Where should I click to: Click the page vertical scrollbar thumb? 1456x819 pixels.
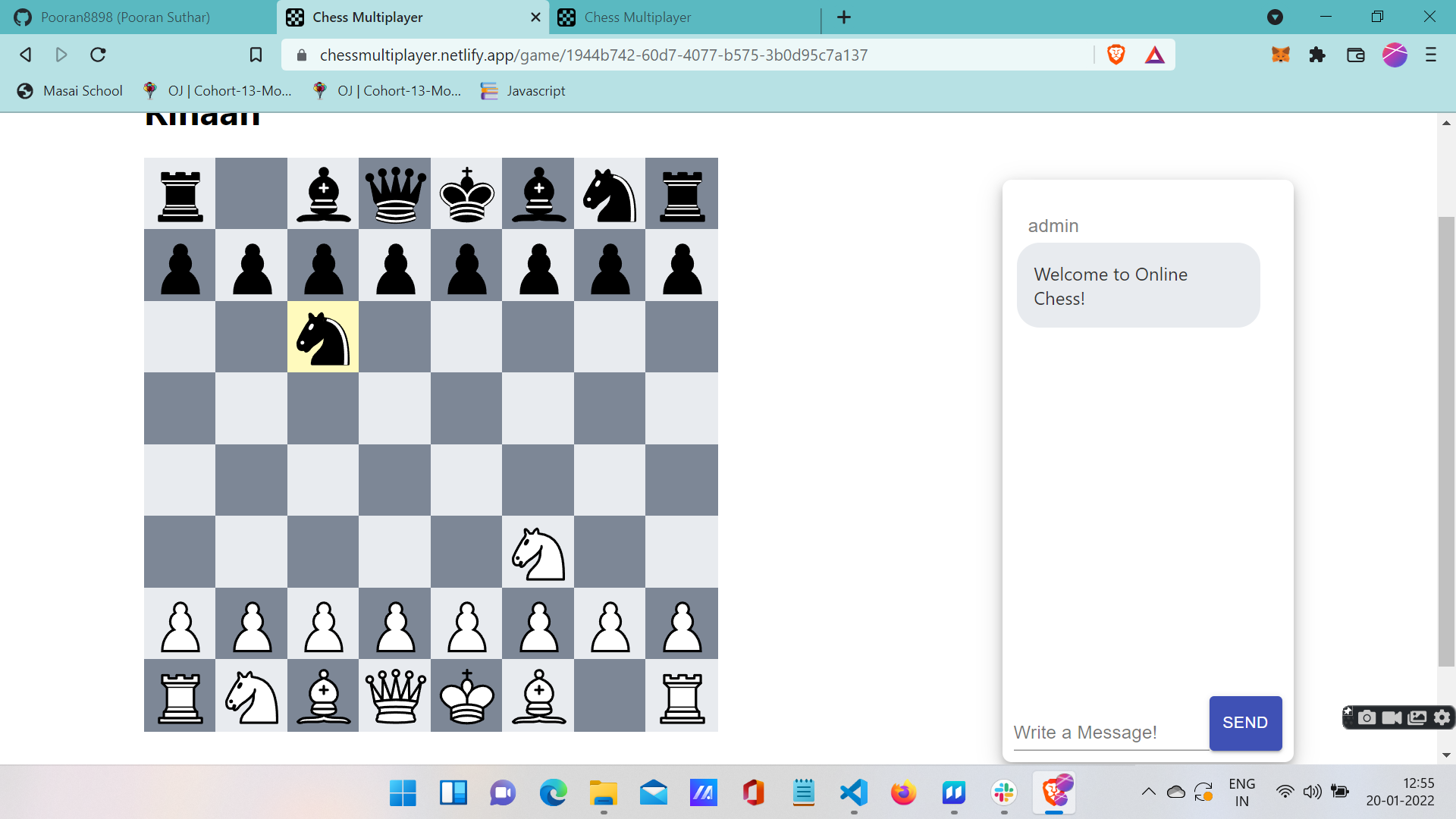tap(1446, 440)
